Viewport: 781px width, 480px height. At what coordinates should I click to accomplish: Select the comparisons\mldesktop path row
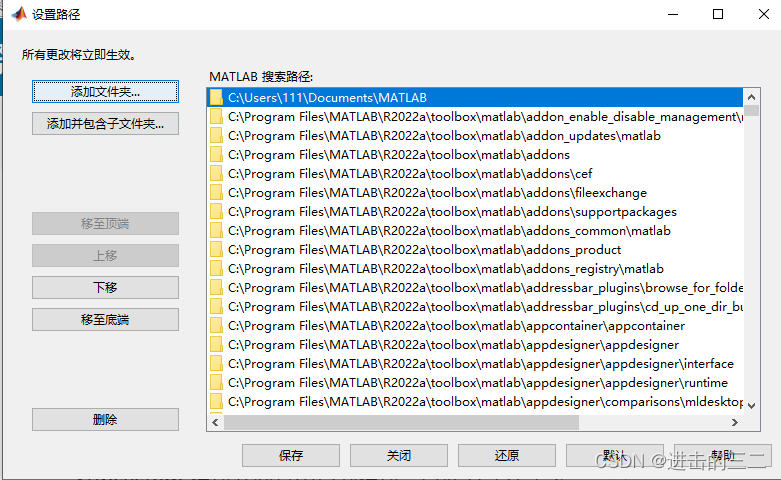(x=475, y=401)
